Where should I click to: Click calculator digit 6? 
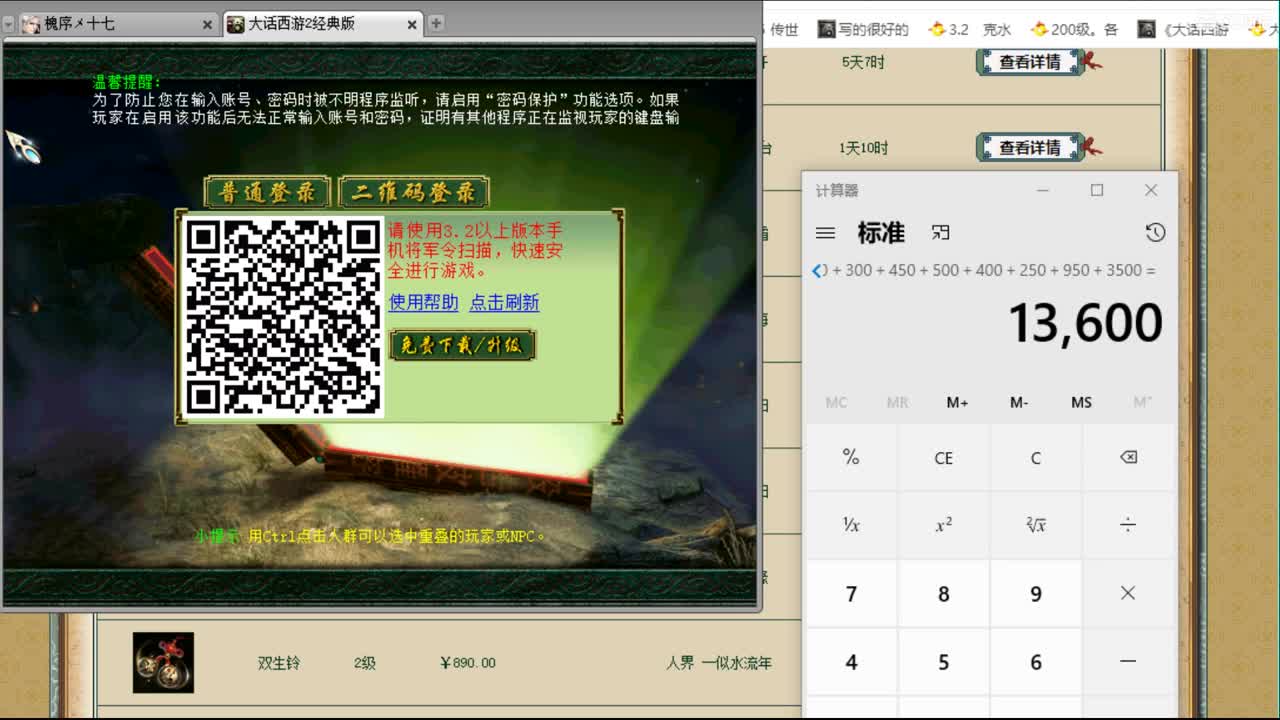point(1035,662)
